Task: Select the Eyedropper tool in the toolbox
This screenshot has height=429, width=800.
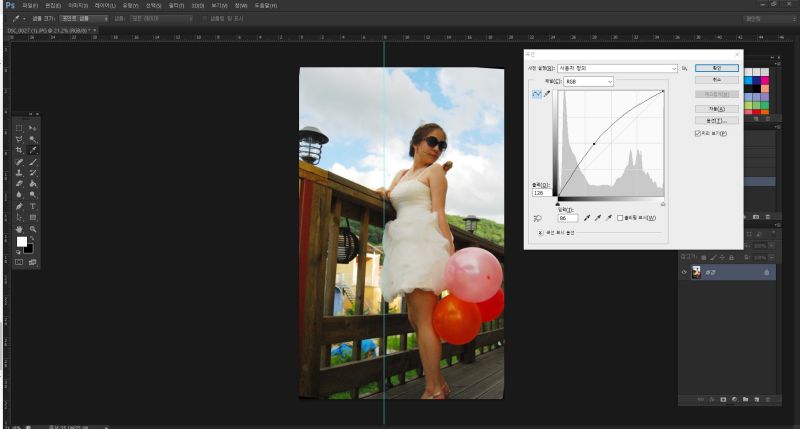Action: (33, 150)
